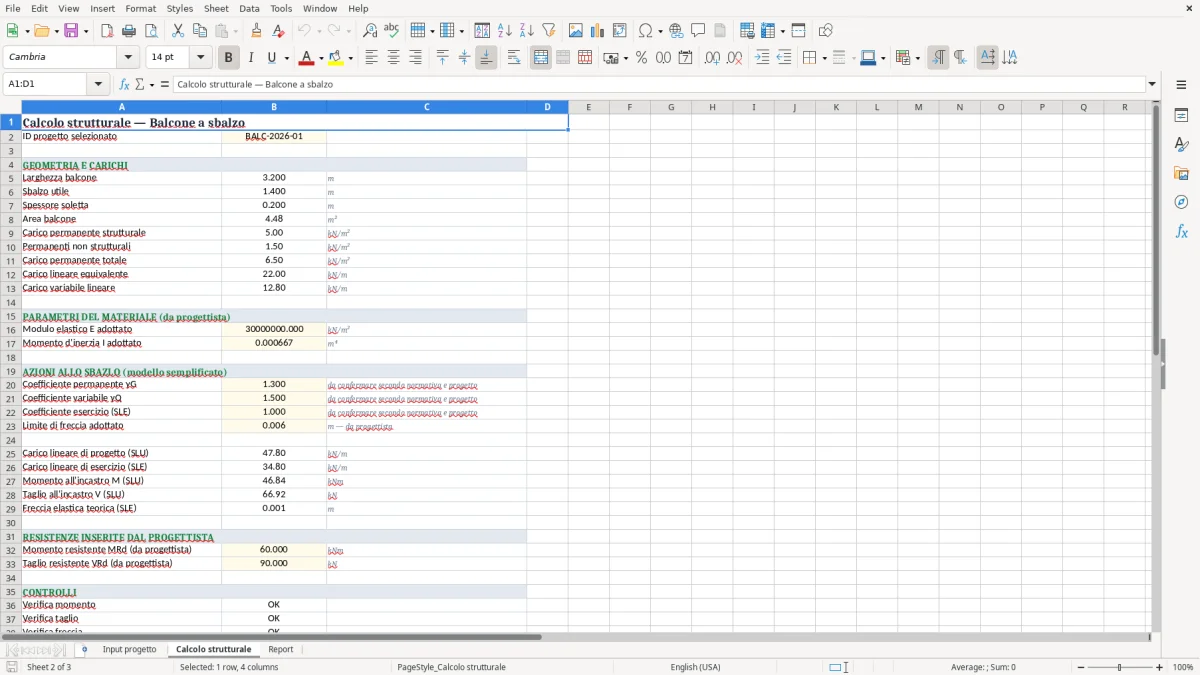Image resolution: width=1200 pixels, height=675 pixels.
Task: Switch to the Input progetto sheet tab
Action: pyautogui.click(x=129, y=650)
